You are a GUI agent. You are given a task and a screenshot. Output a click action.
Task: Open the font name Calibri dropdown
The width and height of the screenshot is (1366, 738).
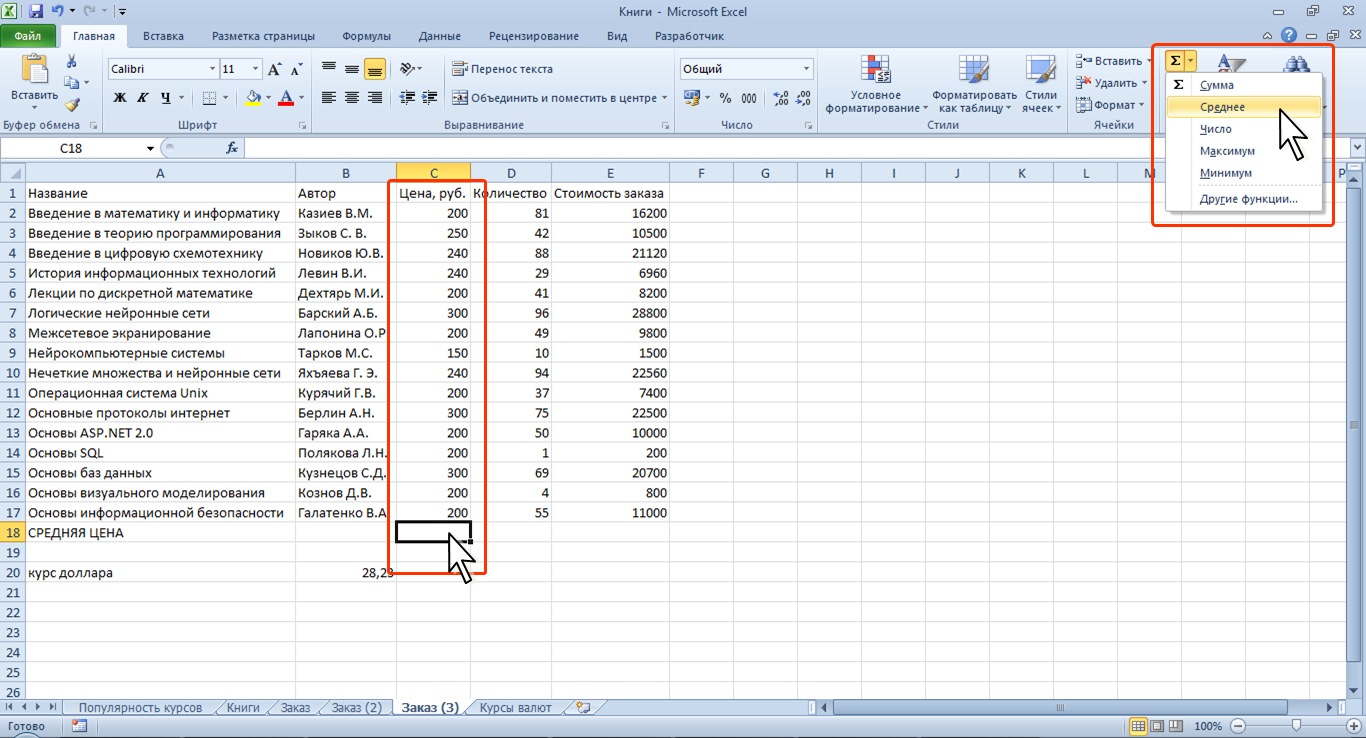(x=212, y=69)
